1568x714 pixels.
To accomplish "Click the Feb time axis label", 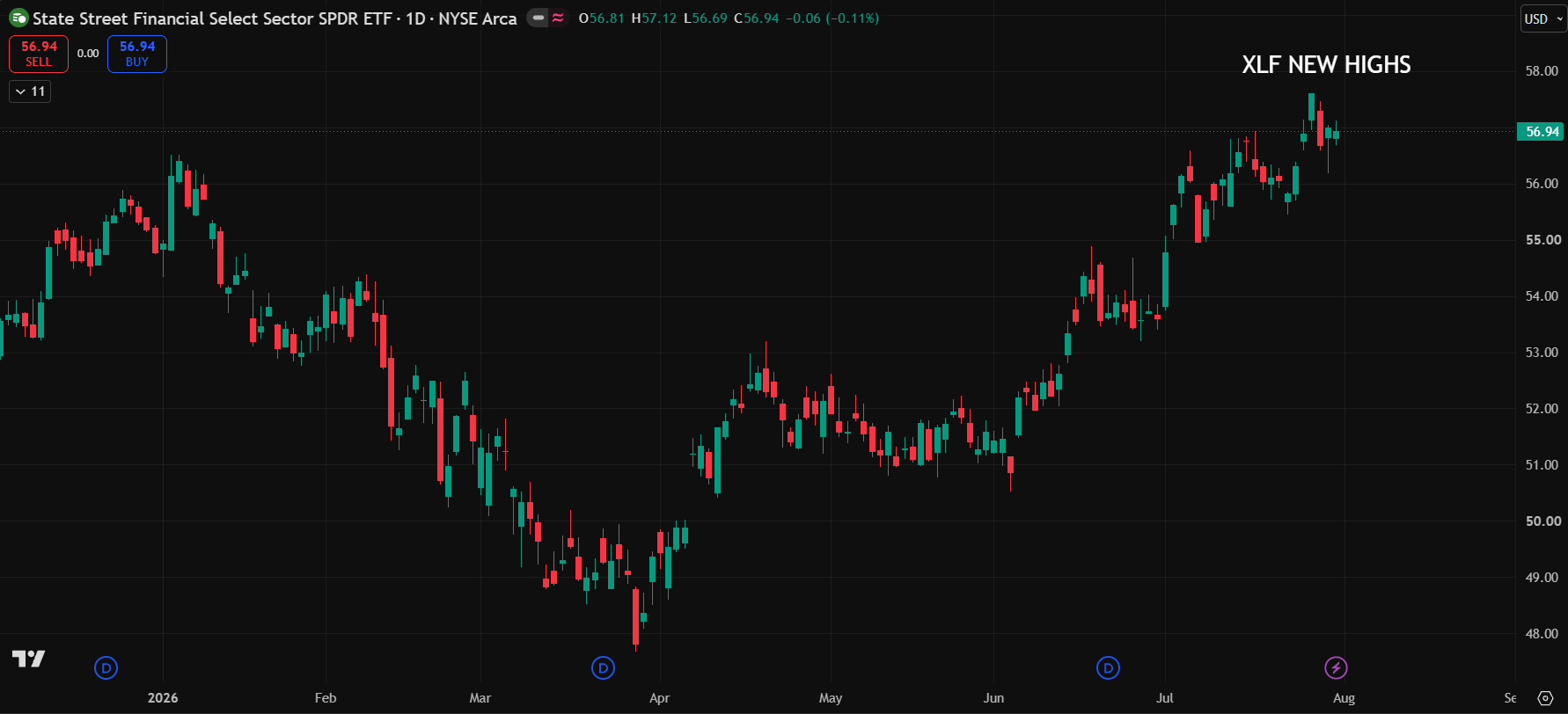I will click(x=326, y=698).
